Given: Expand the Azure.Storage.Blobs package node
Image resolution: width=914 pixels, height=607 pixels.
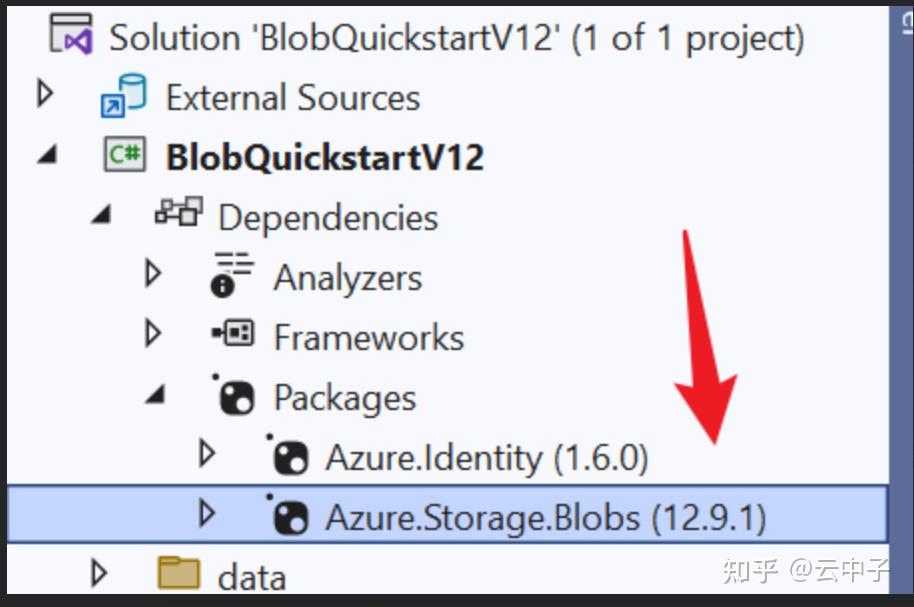Looking at the screenshot, I should coord(207,516).
